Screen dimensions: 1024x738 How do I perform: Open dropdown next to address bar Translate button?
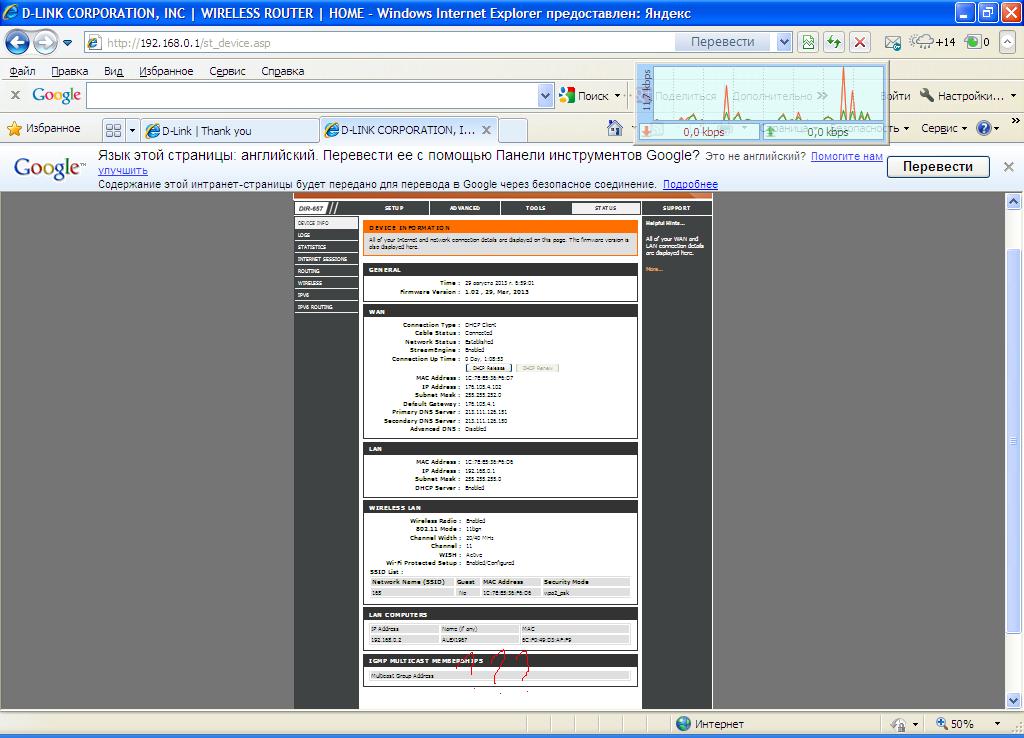pos(784,42)
